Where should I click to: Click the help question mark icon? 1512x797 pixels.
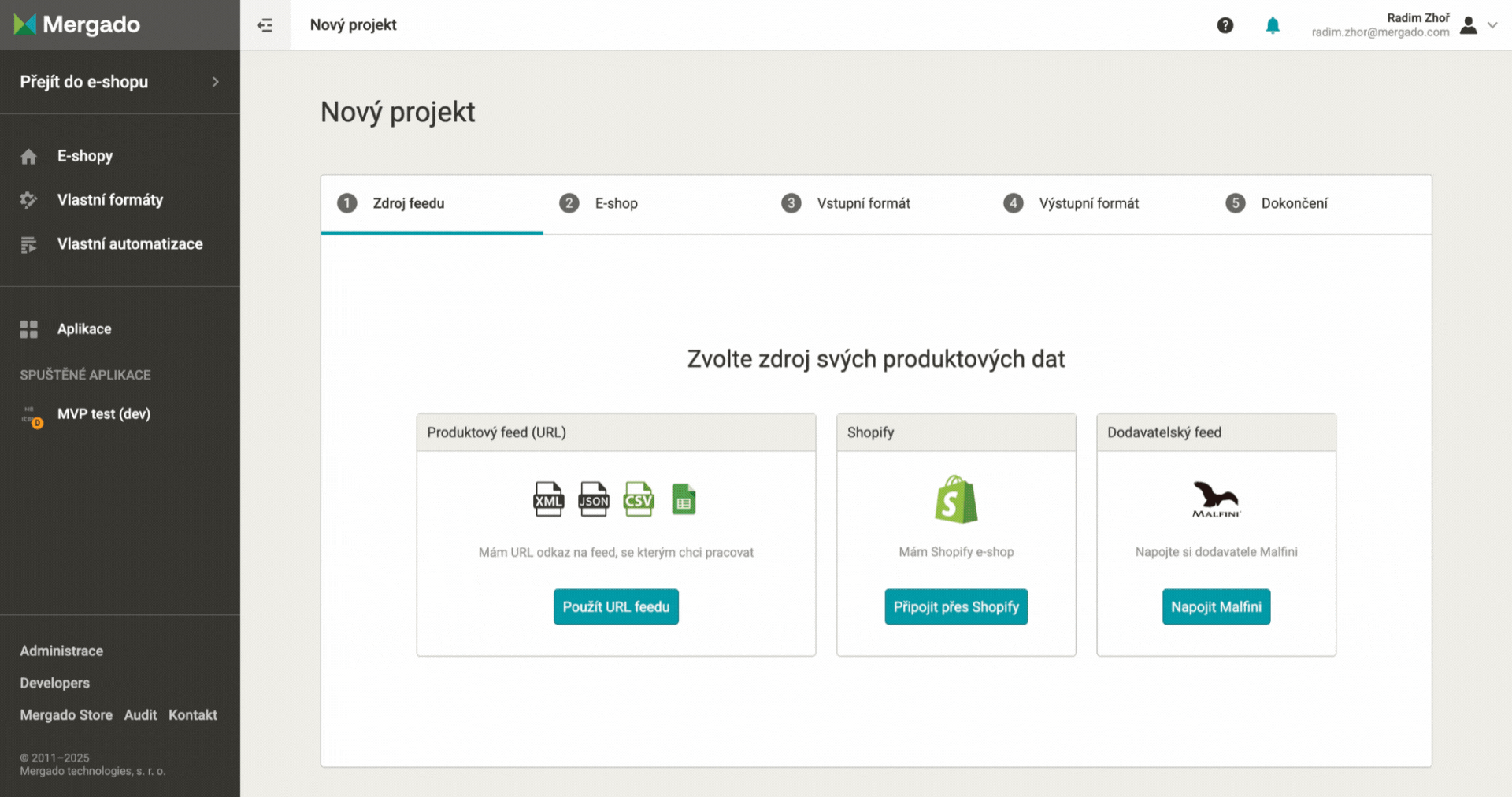pos(1225,25)
